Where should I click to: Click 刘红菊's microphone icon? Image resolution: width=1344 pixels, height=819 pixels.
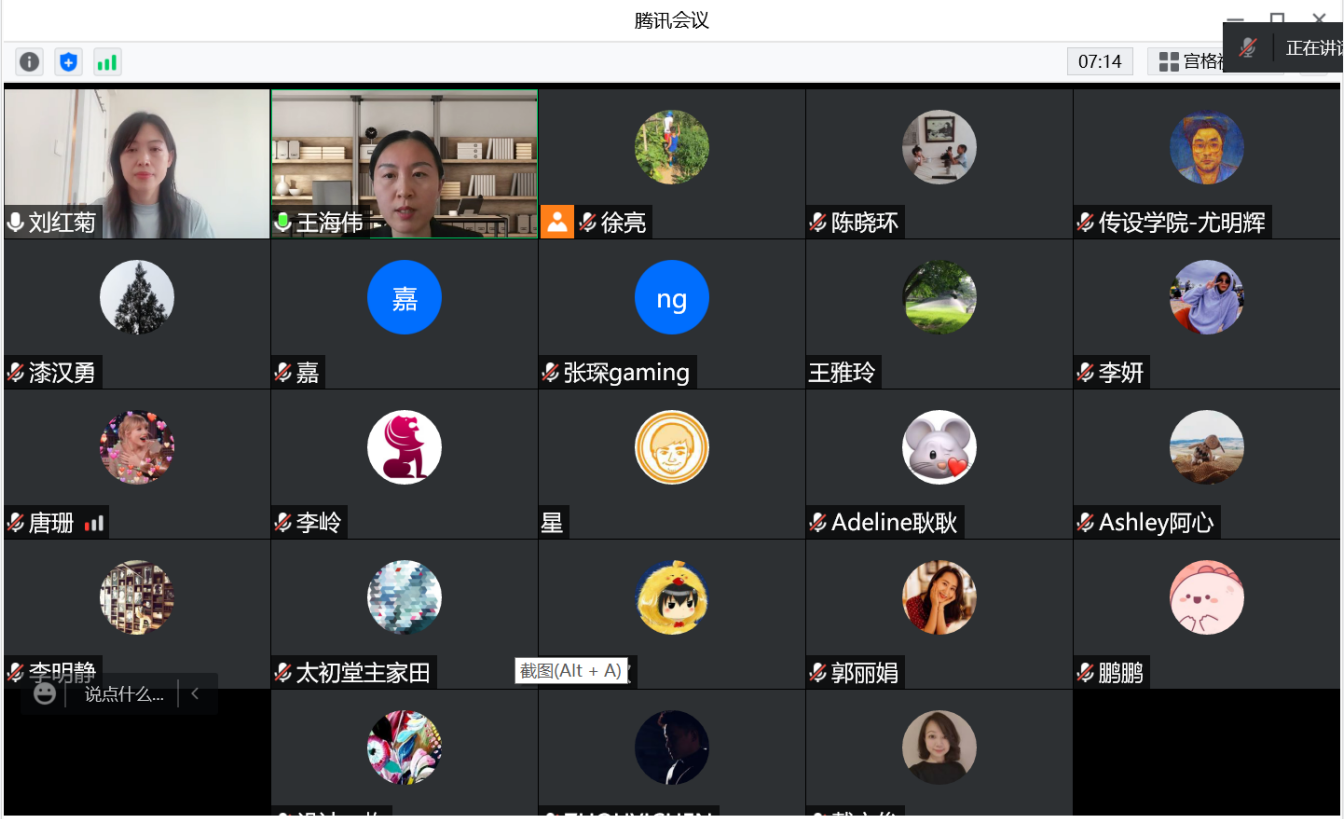pyautogui.click(x=15, y=222)
